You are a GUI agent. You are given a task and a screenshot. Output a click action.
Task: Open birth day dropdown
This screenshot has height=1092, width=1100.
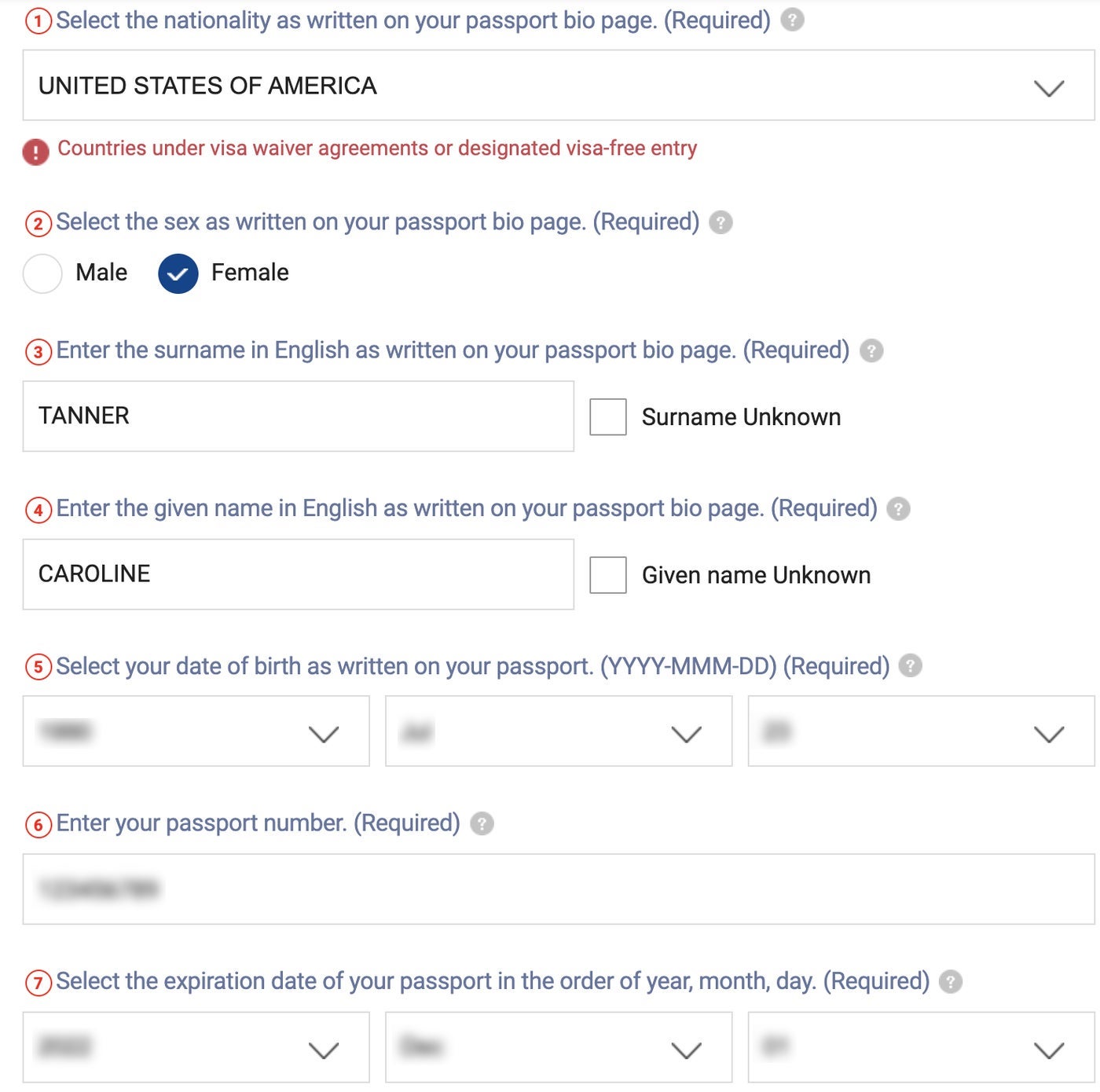pyautogui.click(x=920, y=731)
